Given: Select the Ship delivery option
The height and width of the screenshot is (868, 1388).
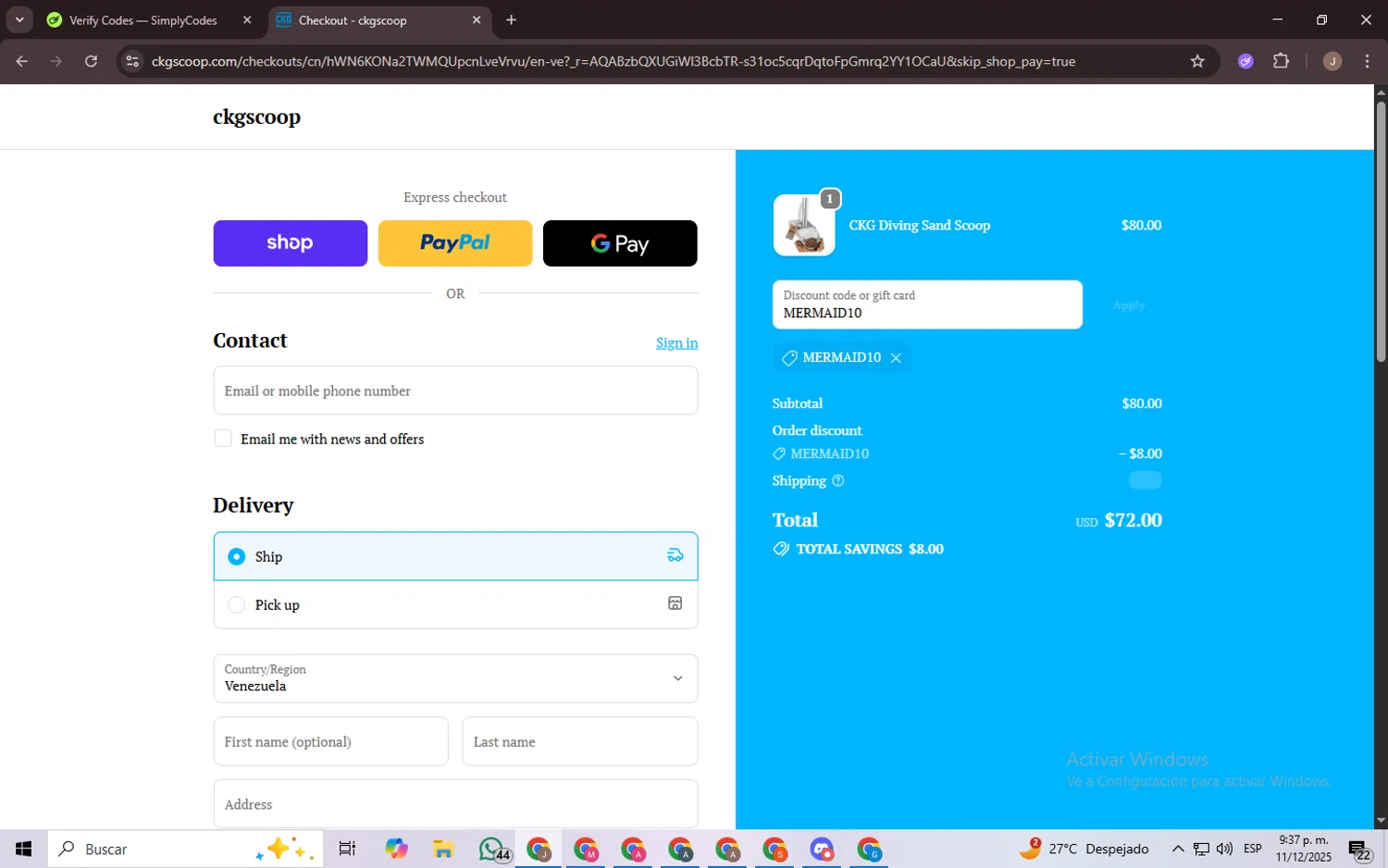Looking at the screenshot, I should pos(455,556).
